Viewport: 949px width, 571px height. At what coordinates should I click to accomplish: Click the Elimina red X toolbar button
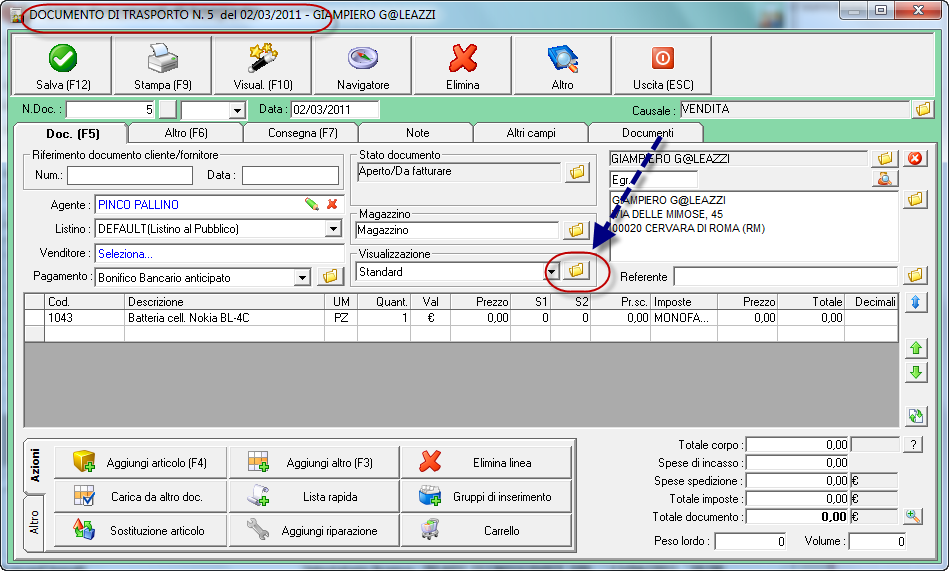pyautogui.click(x=462, y=65)
